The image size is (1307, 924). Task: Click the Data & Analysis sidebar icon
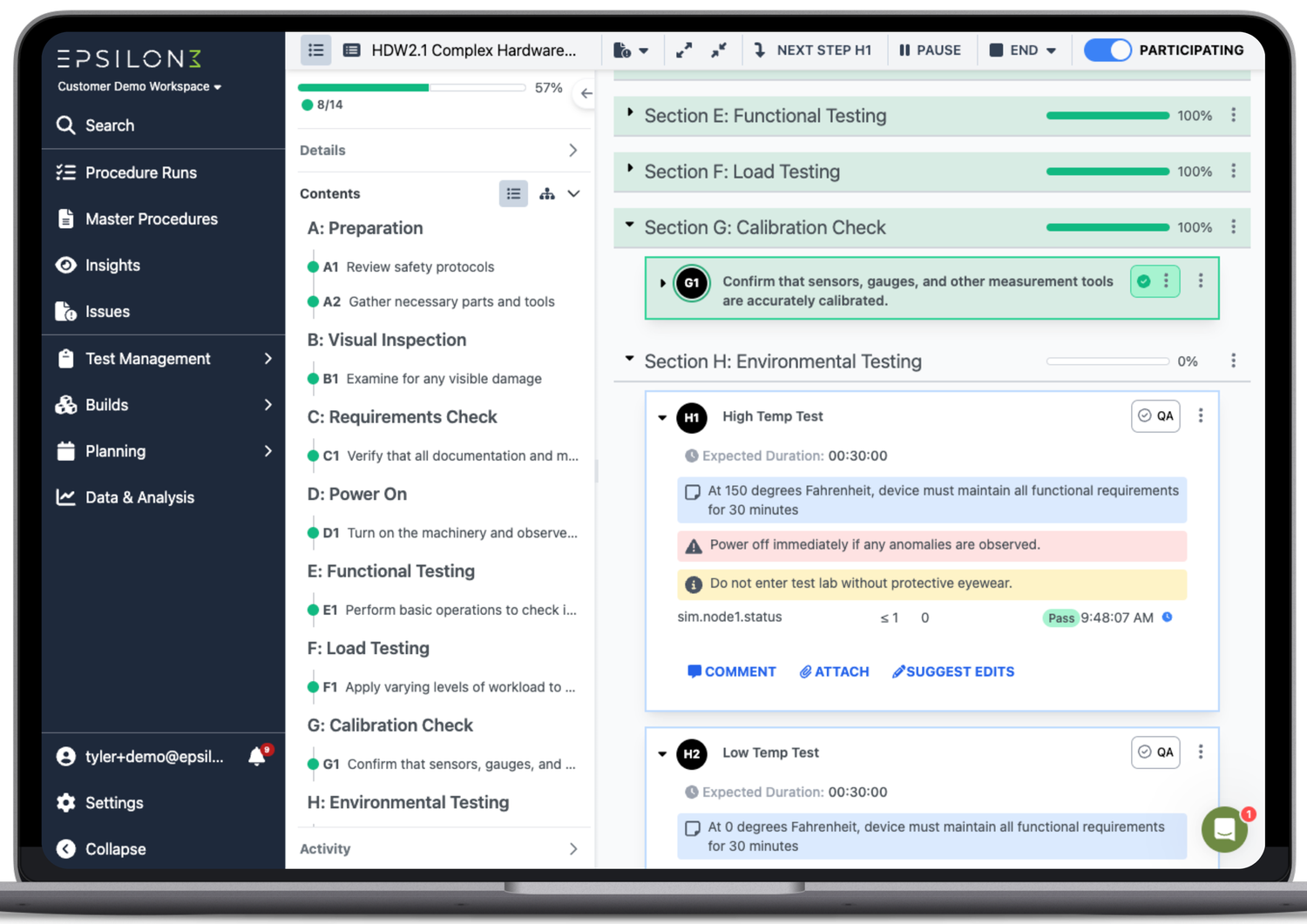(66, 496)
